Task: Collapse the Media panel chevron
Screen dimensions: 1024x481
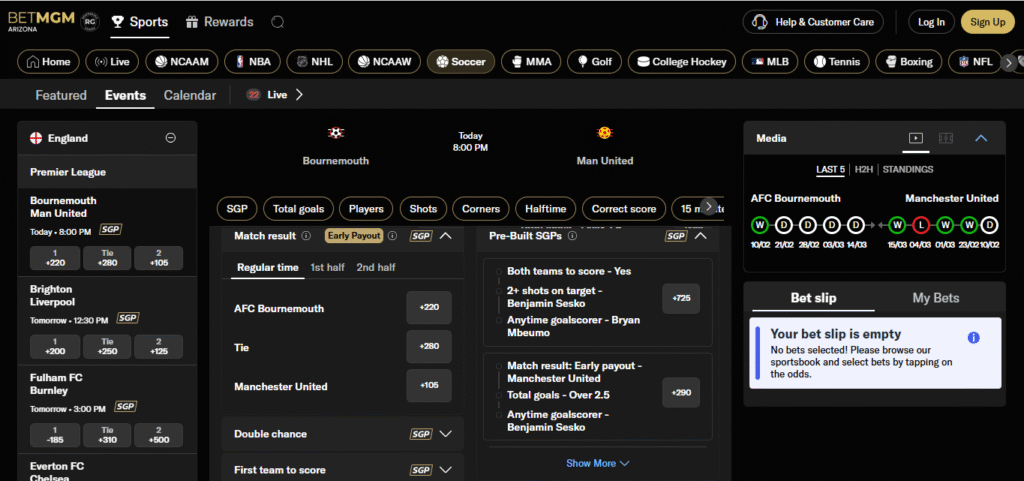Action: (981, 138)
